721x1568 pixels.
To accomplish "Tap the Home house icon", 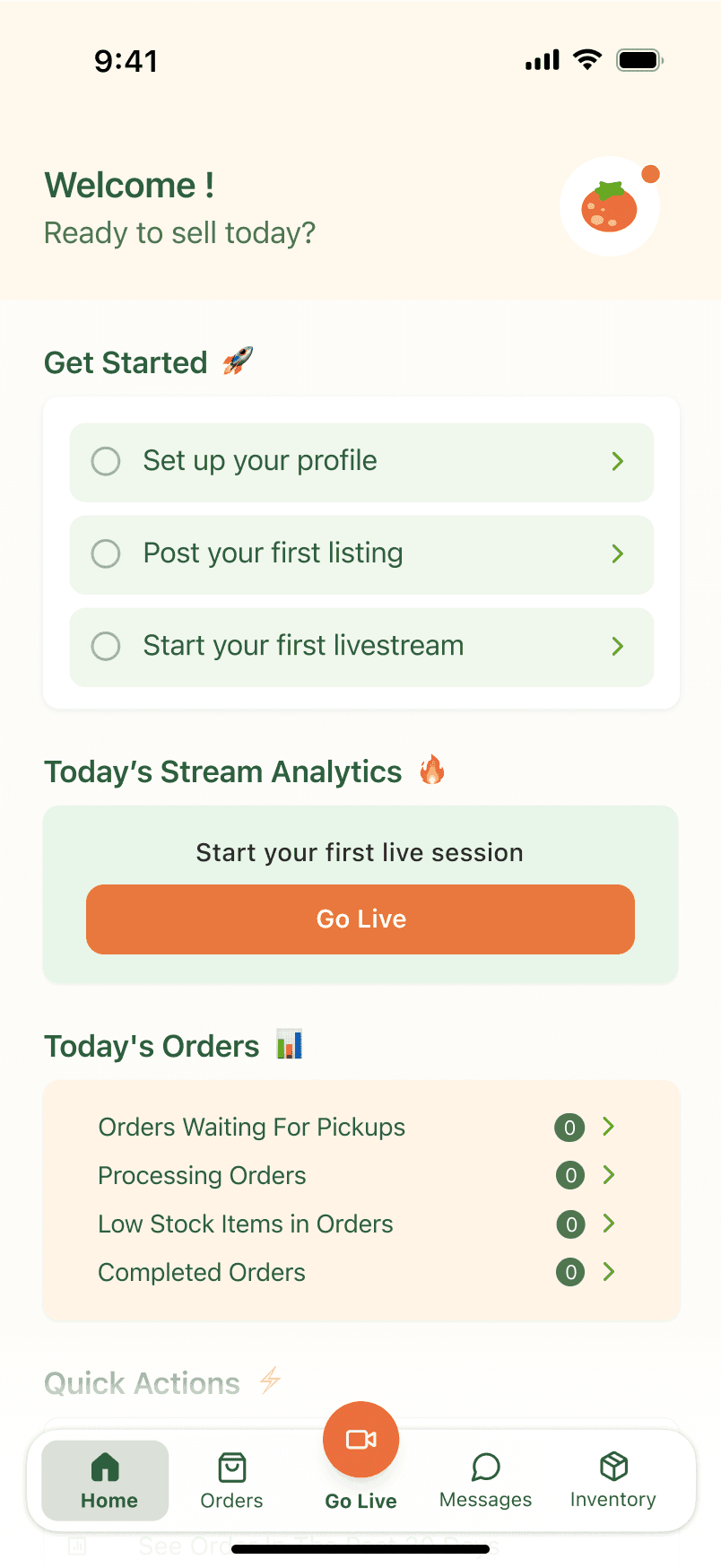I will [105, 1468].
